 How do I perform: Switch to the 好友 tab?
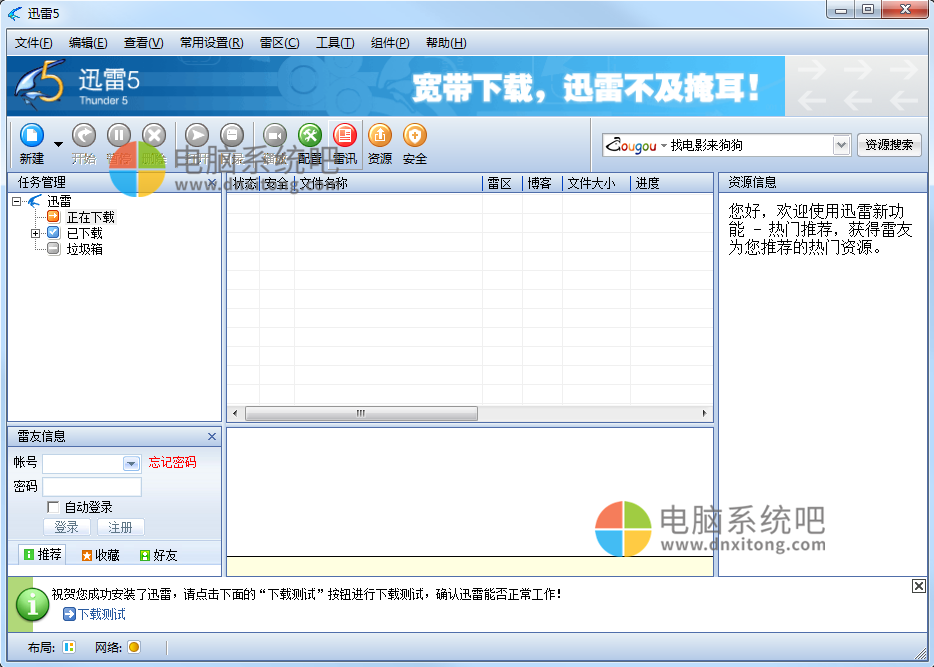tap(158, 555)
